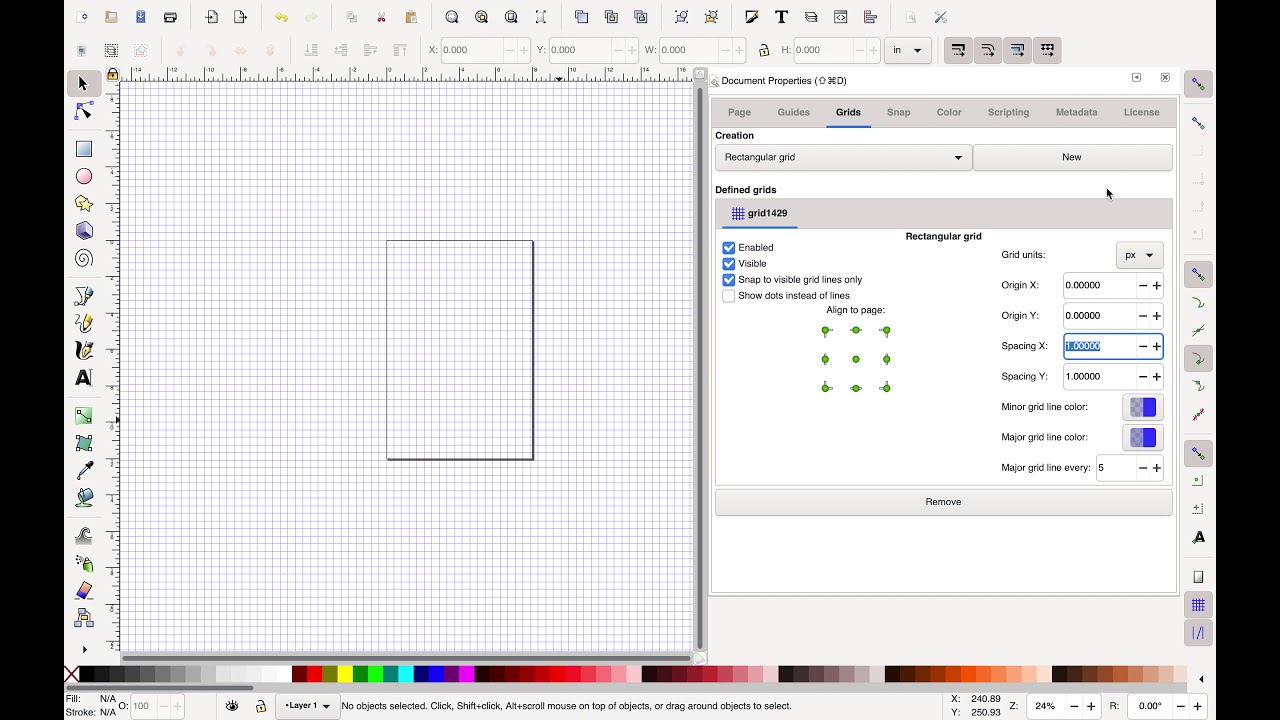1280x720 pixels.
Task: Toggle layer lock in status bar
Action: pos(260,706)
